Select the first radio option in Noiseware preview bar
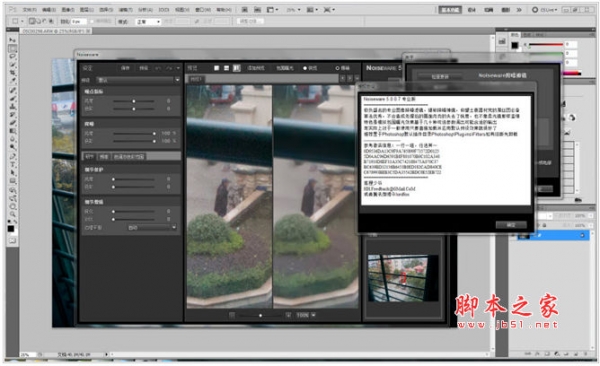The width and height of the screenshot is (600, 366). tap(305, 68)
